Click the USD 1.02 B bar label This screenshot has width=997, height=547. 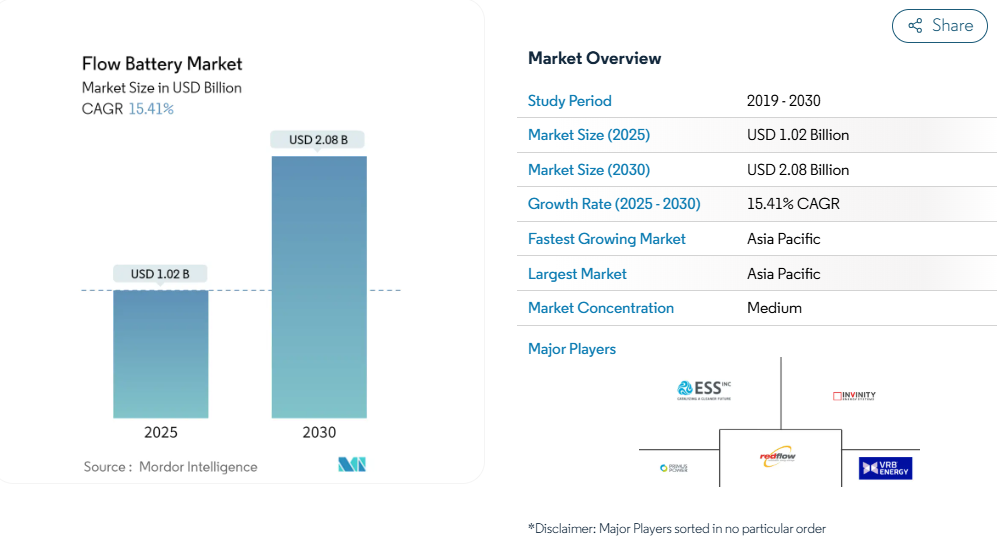pyautogui.click(x=160, y=274)
